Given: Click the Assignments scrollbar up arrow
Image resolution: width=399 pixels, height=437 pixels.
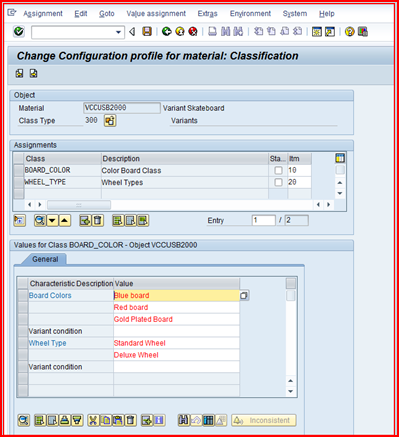Looking at the screenshot, I should [x=340, y=183].
